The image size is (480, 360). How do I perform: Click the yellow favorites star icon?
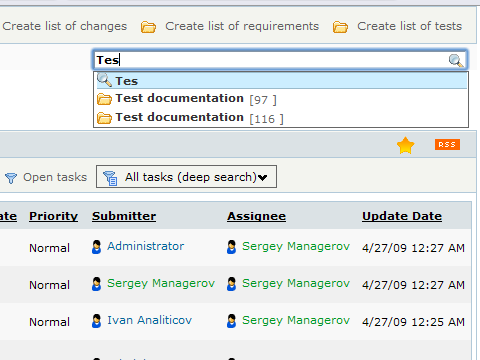[405, 145]
